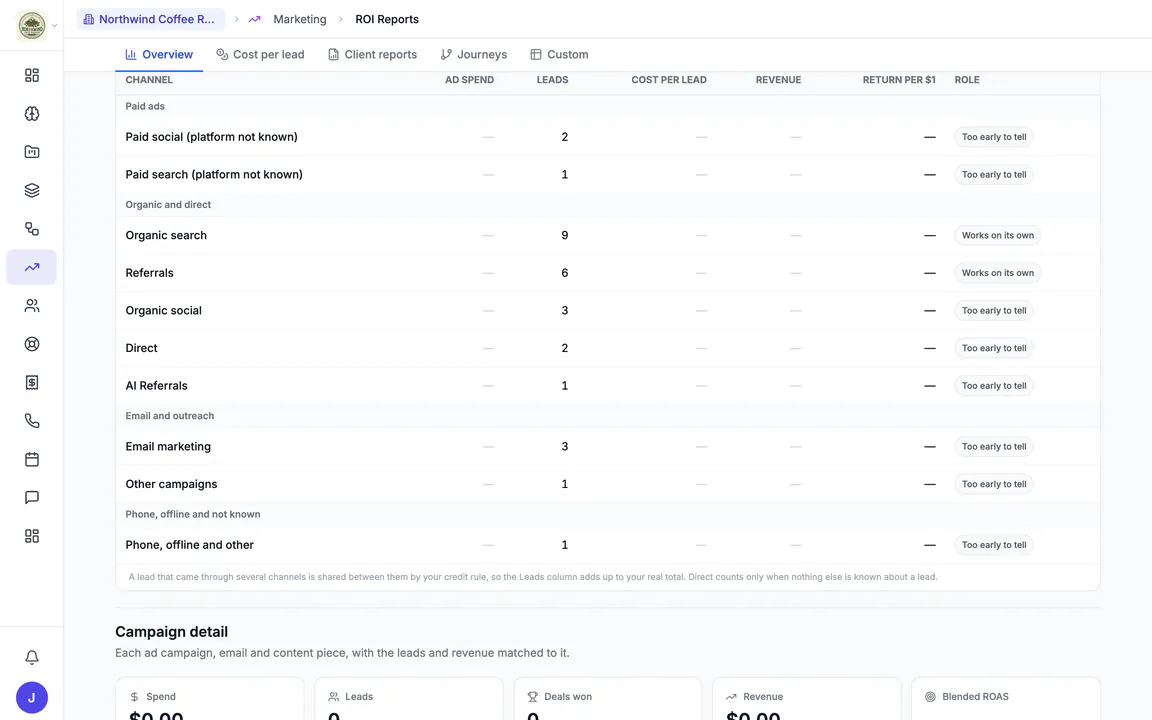Image resolution: width=1152 pixels, height=720 pixels.
Task: Open the chat message icon in sidebar
Action: (32, 497)
